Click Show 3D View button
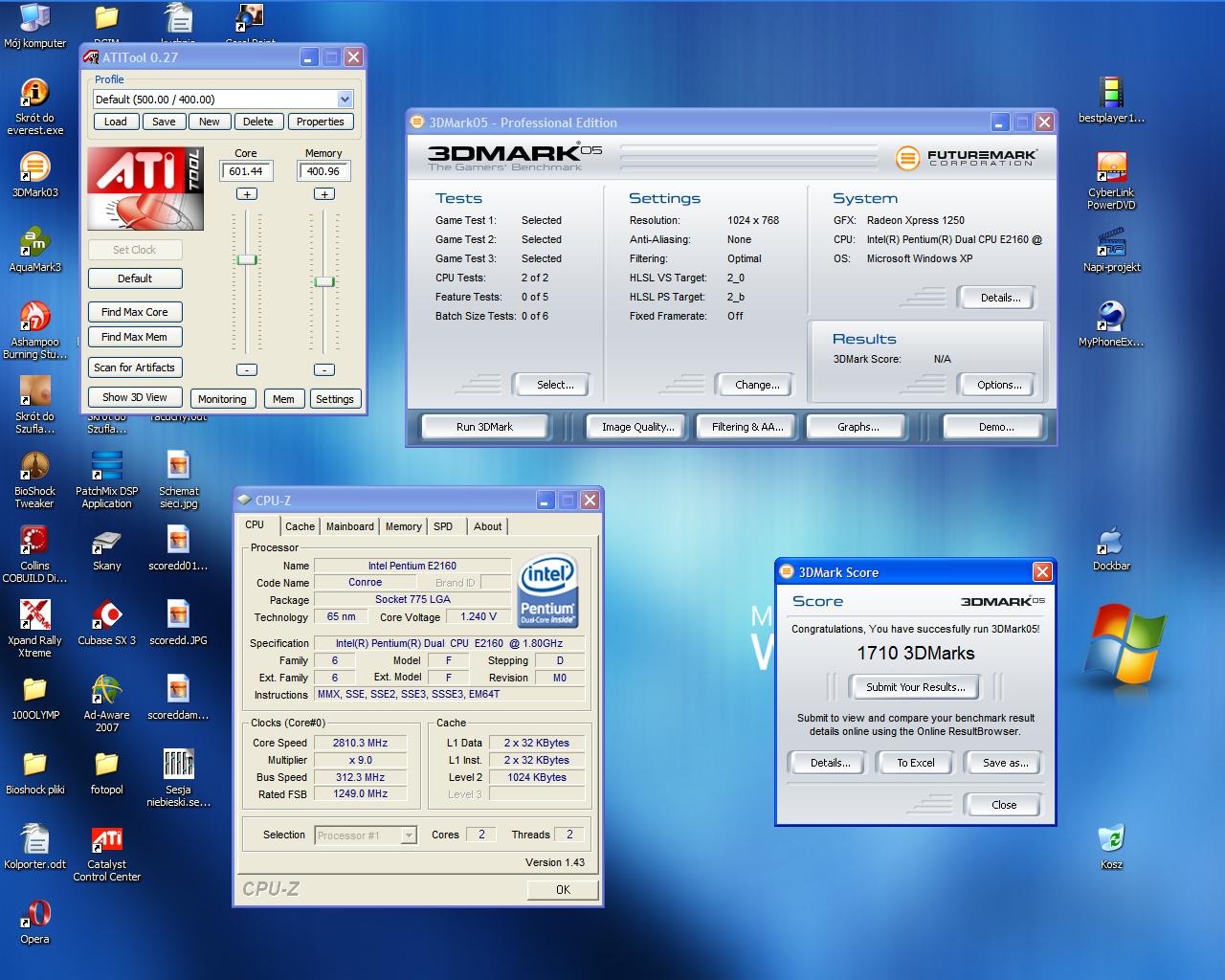The height and width of the screenshot is (980, 1225). click(135, 397)
